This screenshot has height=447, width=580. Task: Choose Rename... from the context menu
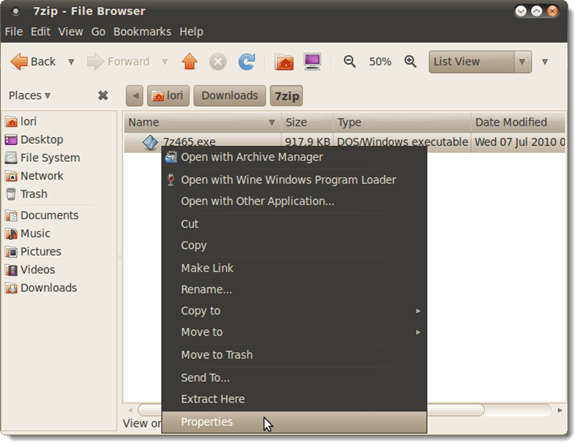(x=294, y=289)
